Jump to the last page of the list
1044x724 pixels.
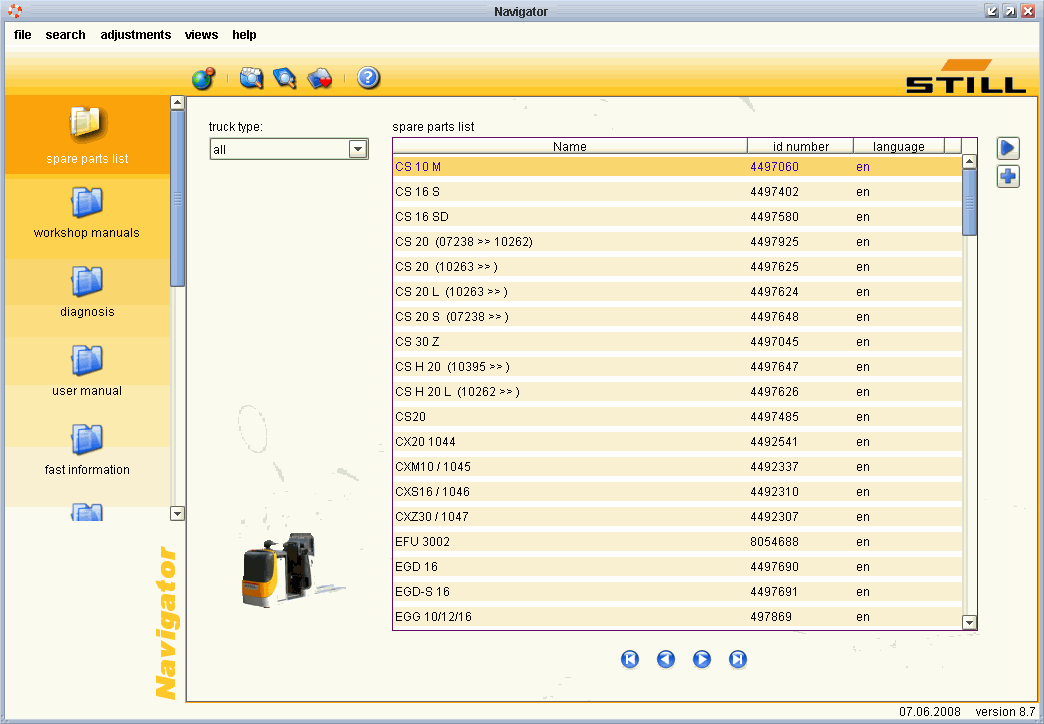(x=738, y=659)
